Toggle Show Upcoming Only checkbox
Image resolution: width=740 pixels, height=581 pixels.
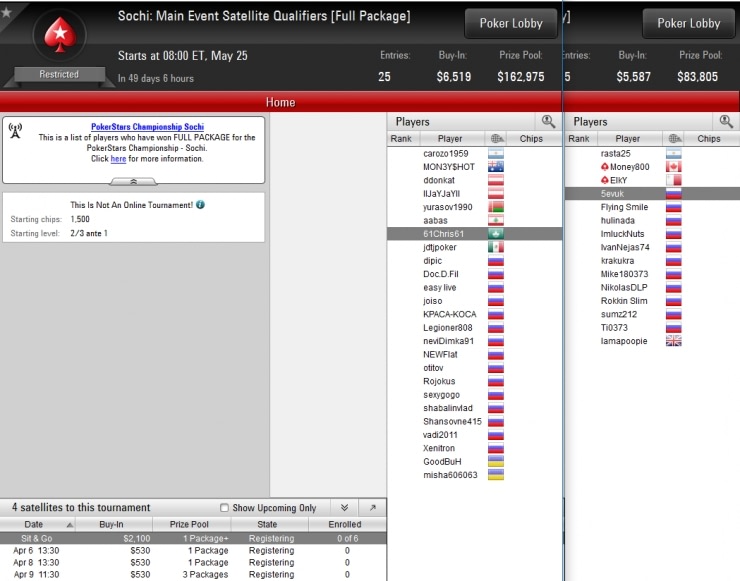[x=225, y=508]
